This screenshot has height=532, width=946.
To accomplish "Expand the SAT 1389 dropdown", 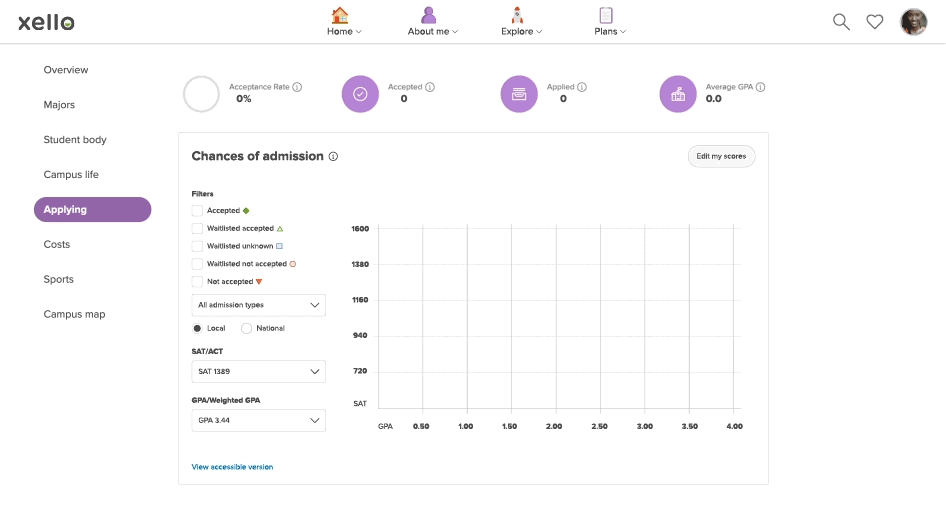I will pos(258,371).
